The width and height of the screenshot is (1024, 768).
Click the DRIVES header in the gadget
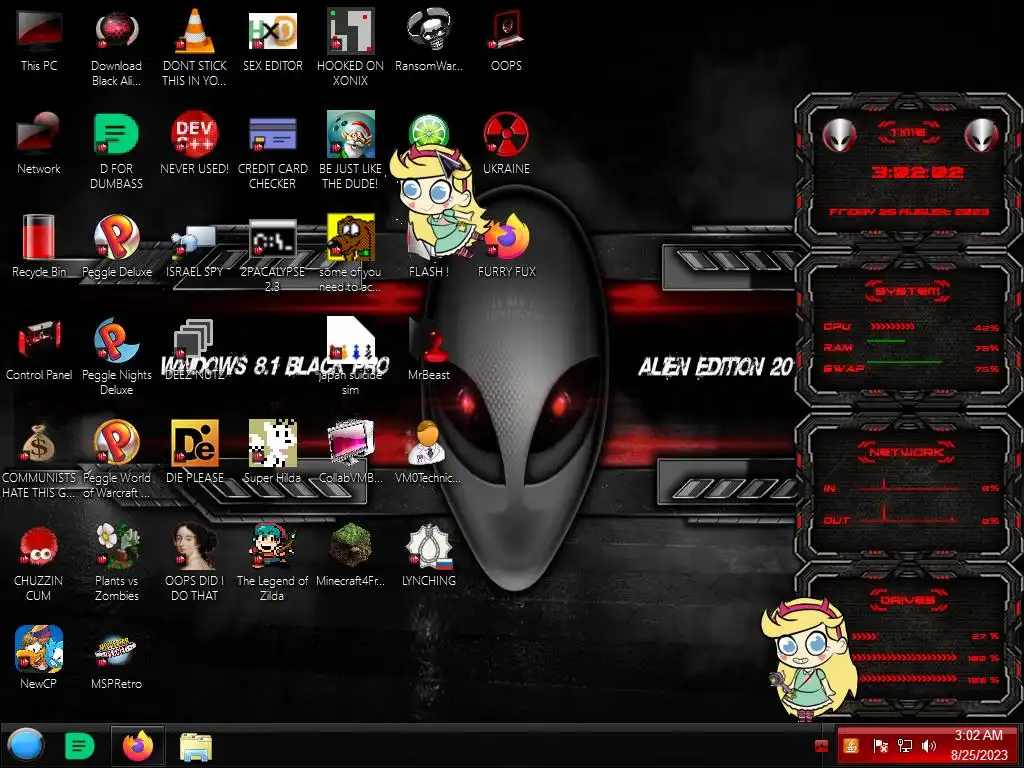click(x=908, y=600)
